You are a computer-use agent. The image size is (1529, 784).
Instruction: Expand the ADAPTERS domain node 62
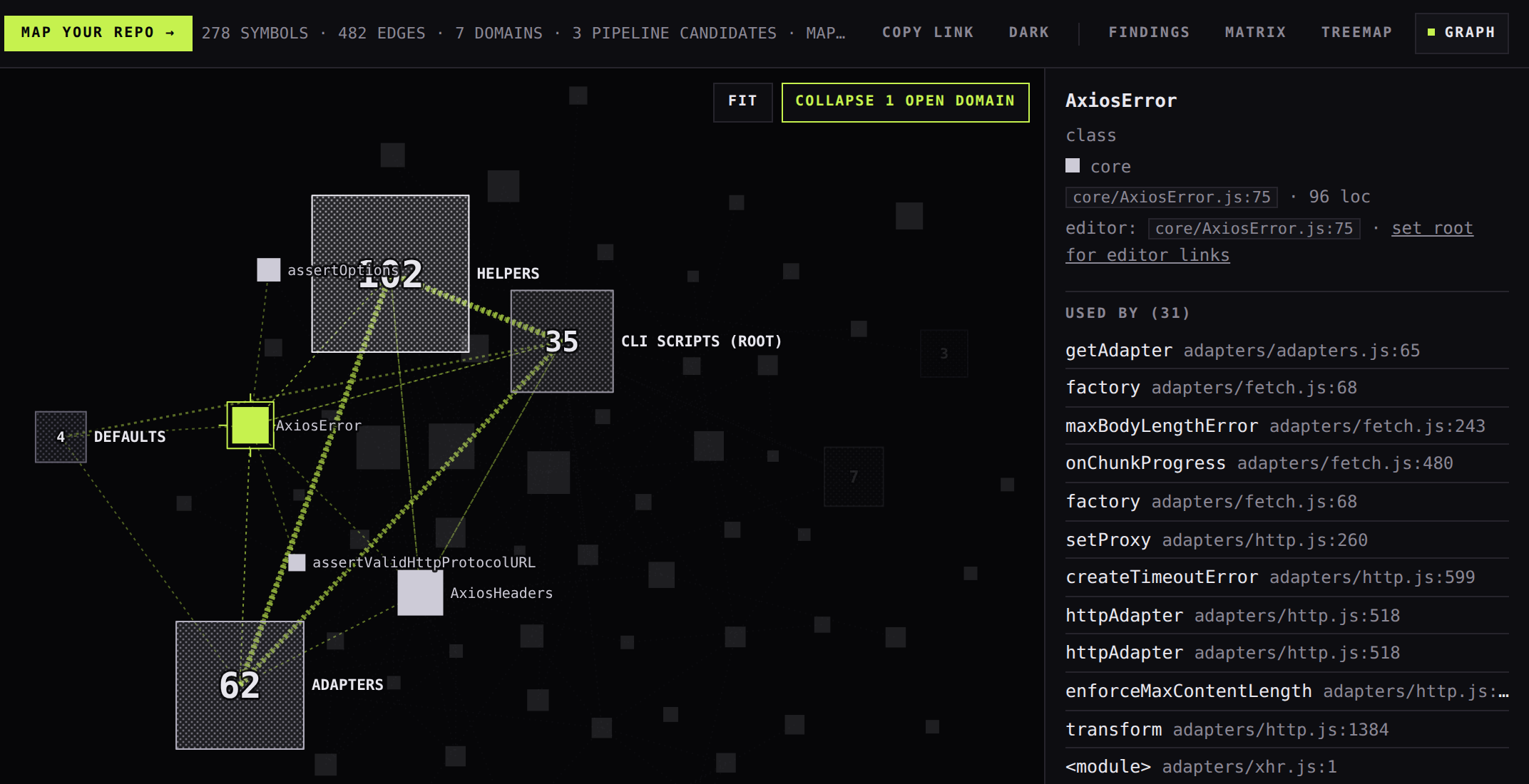[x=240, y=685]
